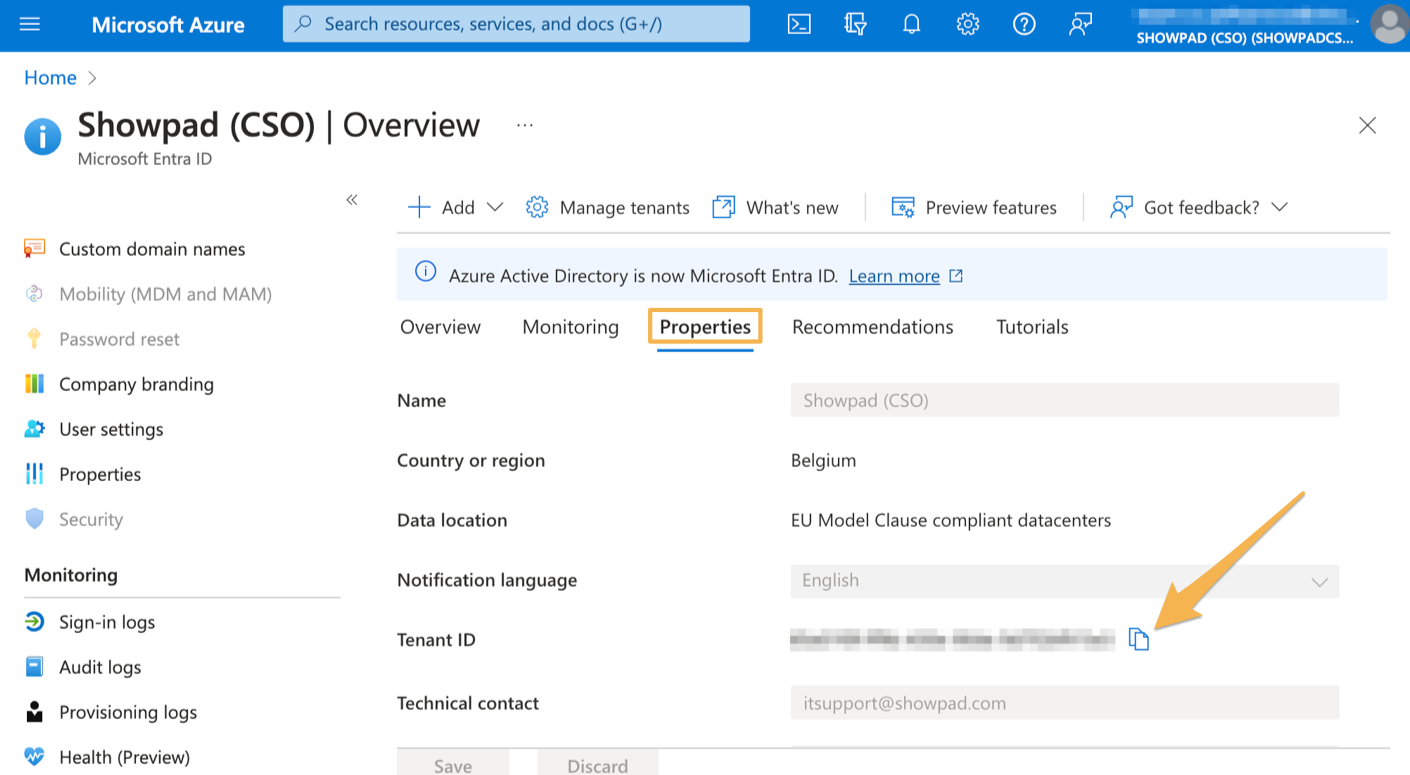Copy the Tenant ID to clipboard
The height and width of the screenshot is (775, 1410).
tap(1138, 639)
